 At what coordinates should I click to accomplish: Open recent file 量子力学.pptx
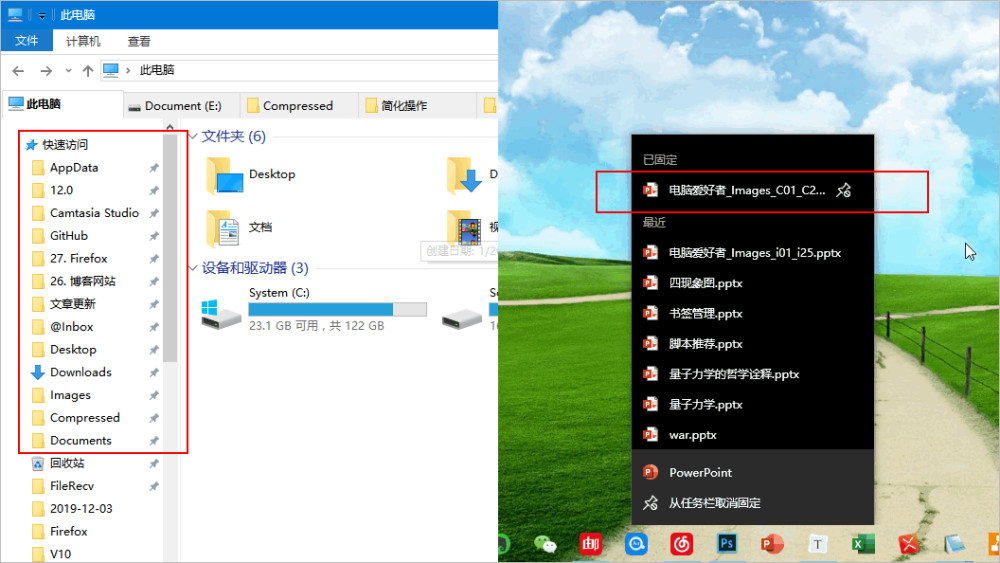tap(753, 404)
